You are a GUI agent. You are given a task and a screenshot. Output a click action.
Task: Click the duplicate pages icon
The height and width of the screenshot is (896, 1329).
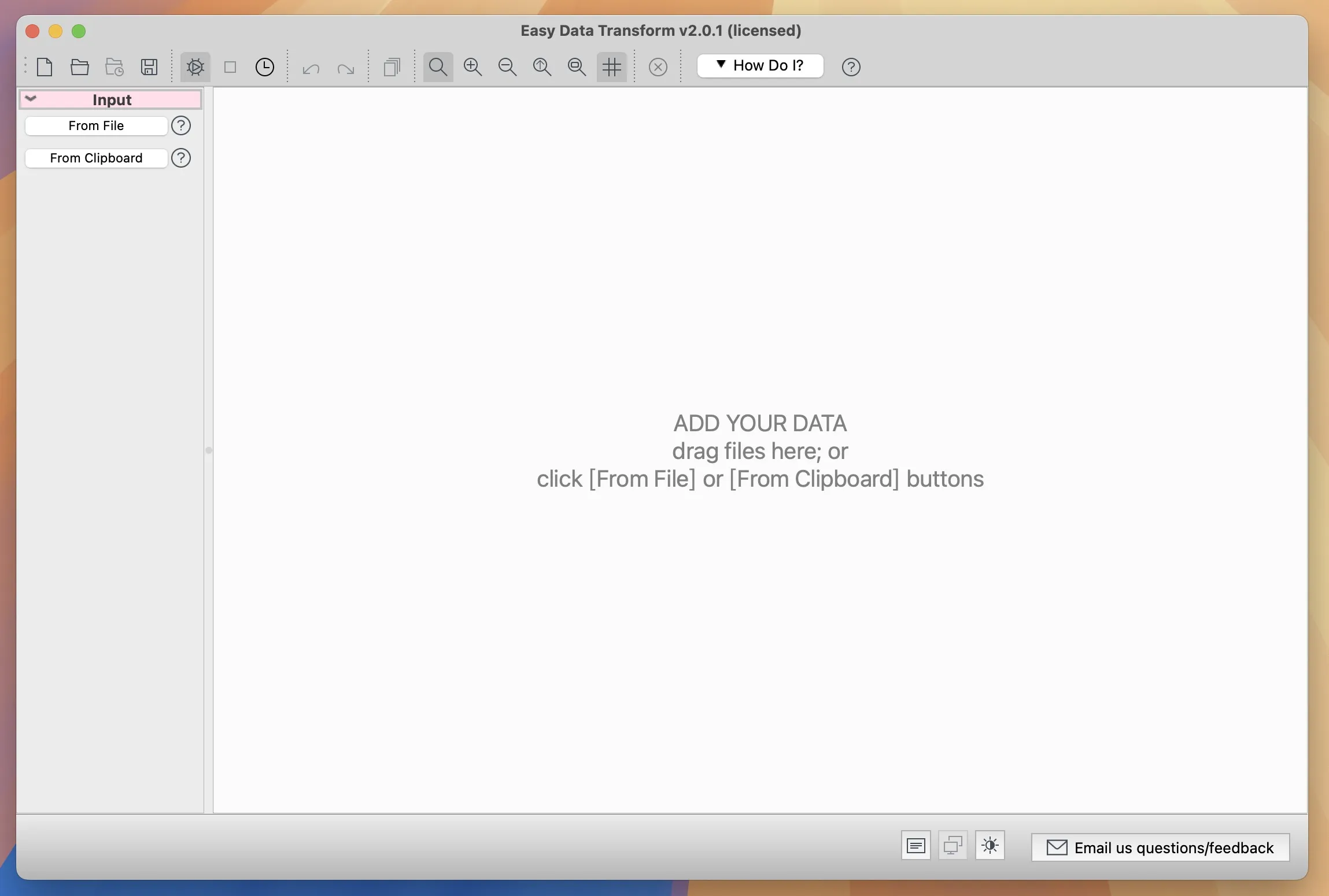click(392, 67)
